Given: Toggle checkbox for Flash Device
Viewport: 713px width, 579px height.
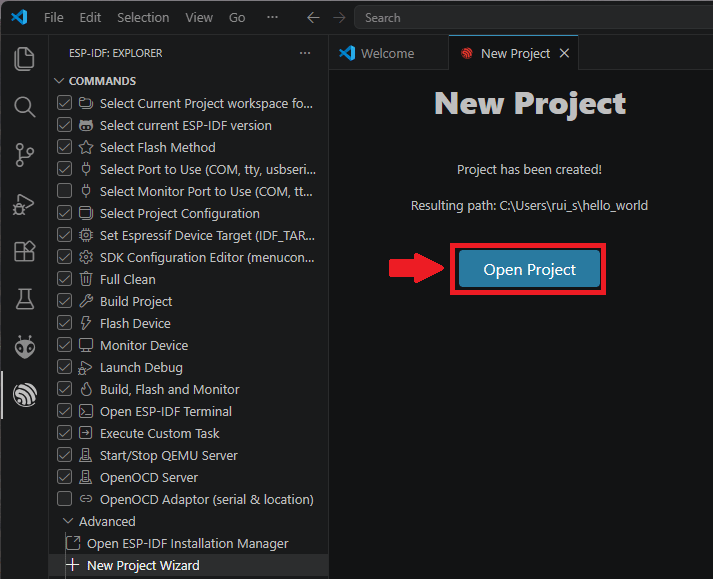Looking at the screenshot, I should [x=65, y=323].
